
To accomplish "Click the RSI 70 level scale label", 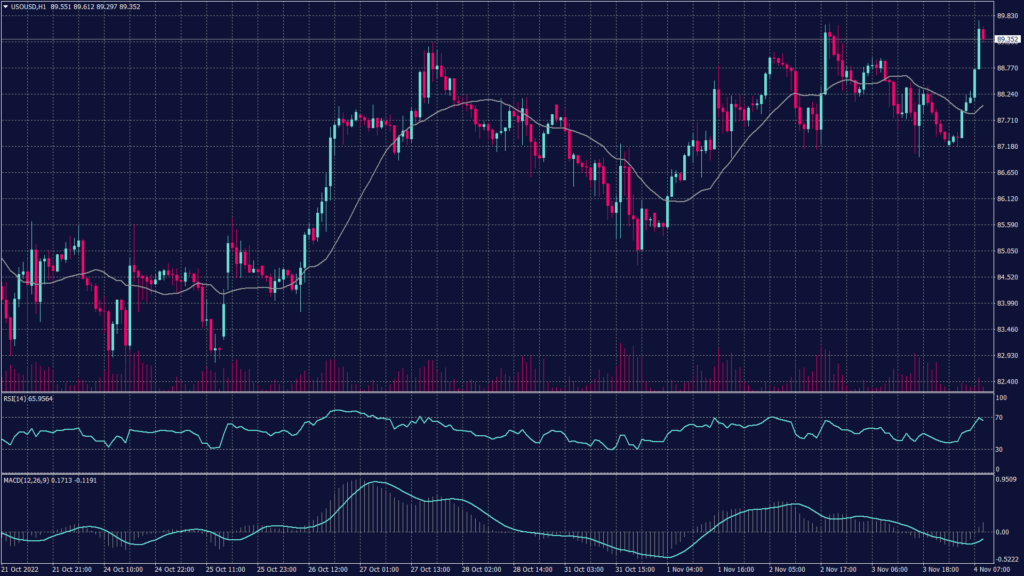I will (1000, 418).
